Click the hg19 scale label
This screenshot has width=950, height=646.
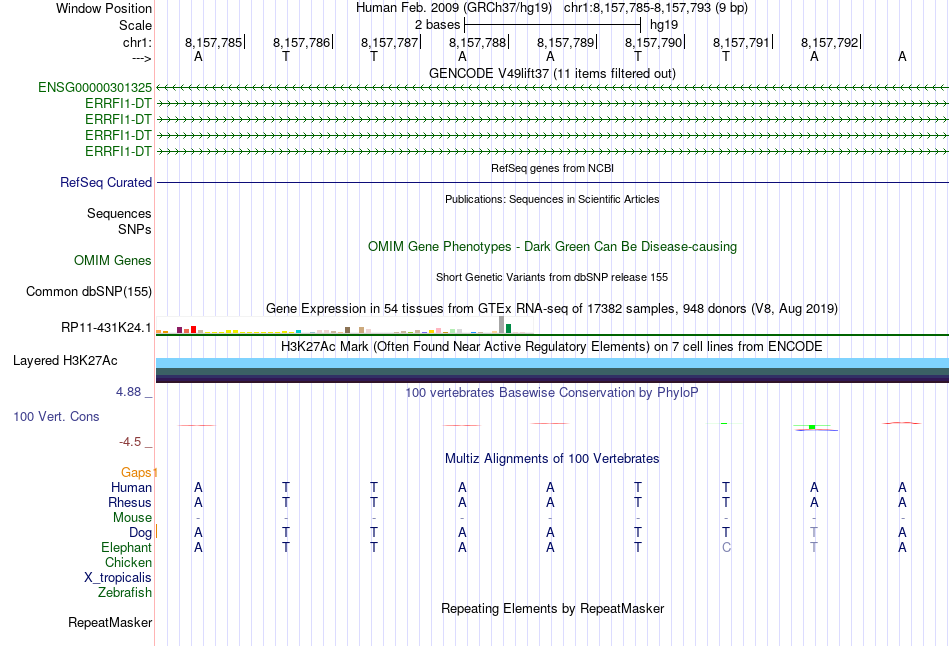pos(664,25)
